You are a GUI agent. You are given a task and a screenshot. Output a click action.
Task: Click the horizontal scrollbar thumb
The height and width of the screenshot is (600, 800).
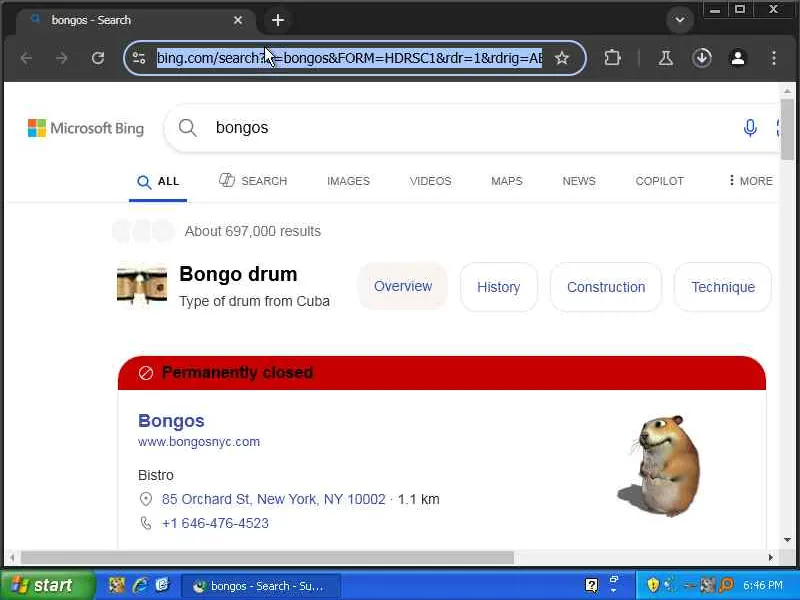tap(267, 558)
